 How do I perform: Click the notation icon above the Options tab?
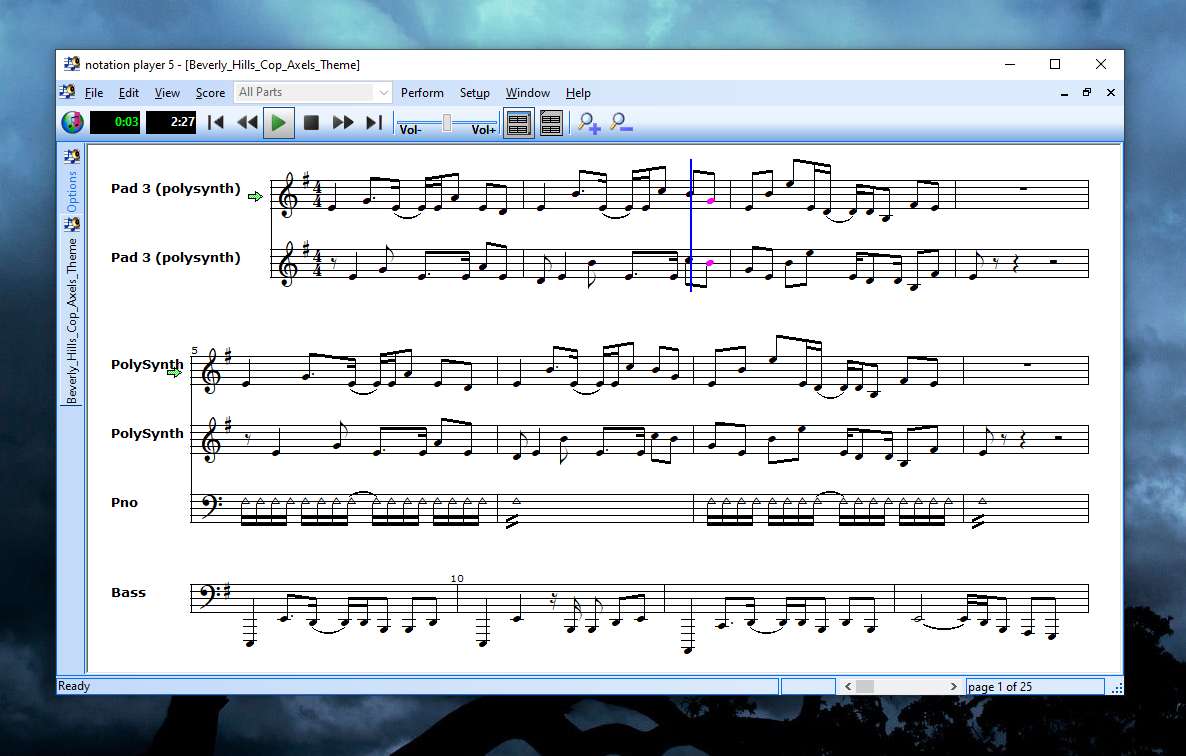72,156
